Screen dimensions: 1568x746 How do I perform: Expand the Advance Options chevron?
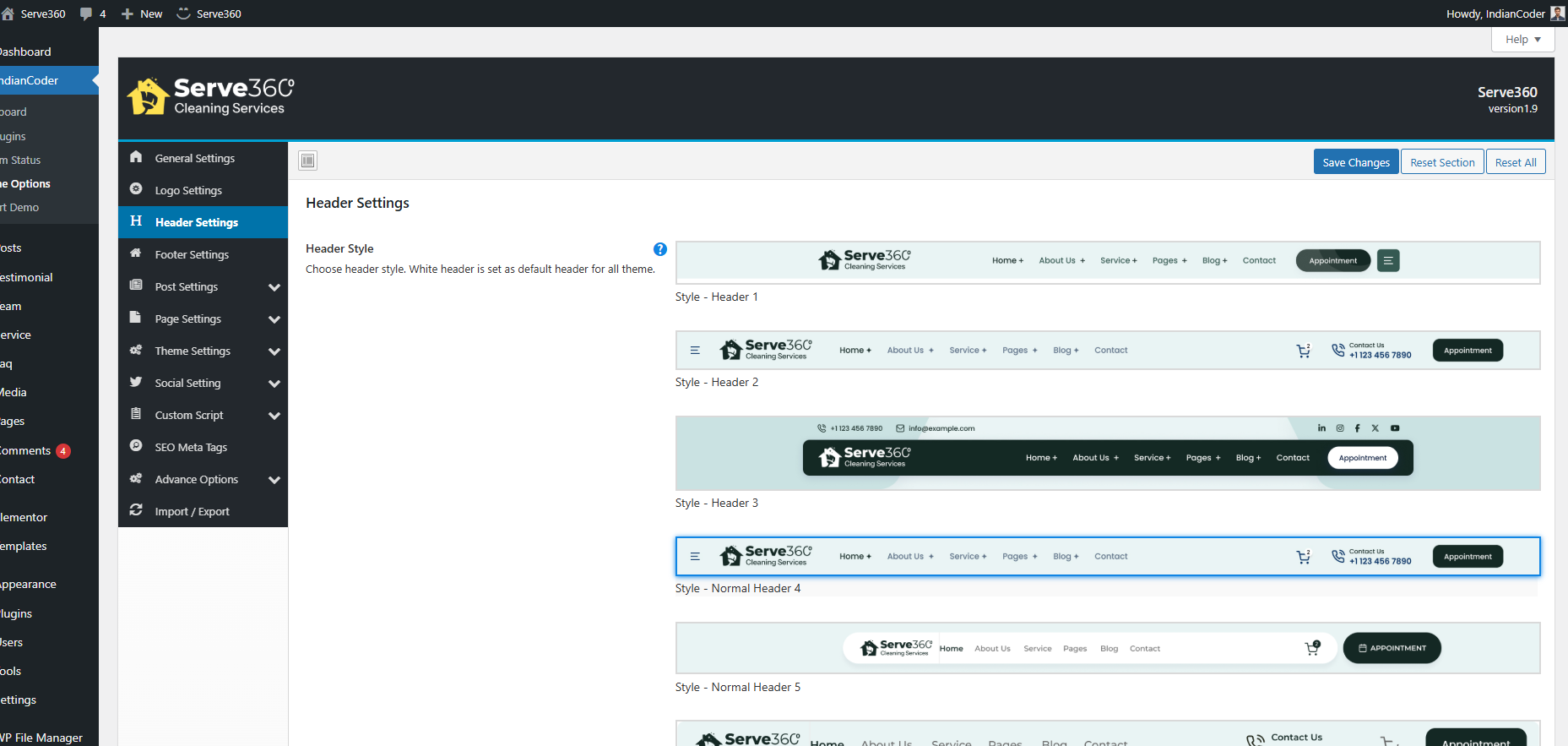point(274,480)
